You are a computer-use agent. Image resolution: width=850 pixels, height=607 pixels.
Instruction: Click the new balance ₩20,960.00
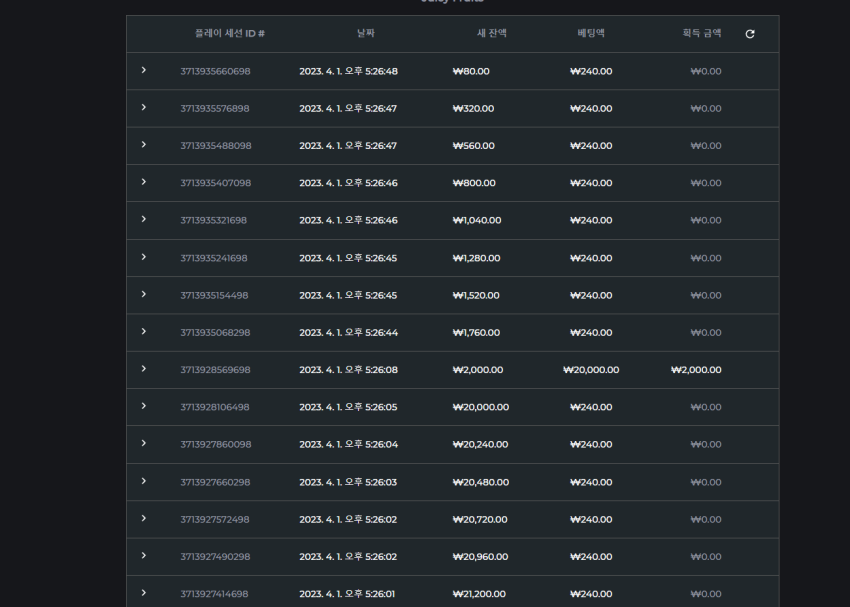[x=480, y=557]
